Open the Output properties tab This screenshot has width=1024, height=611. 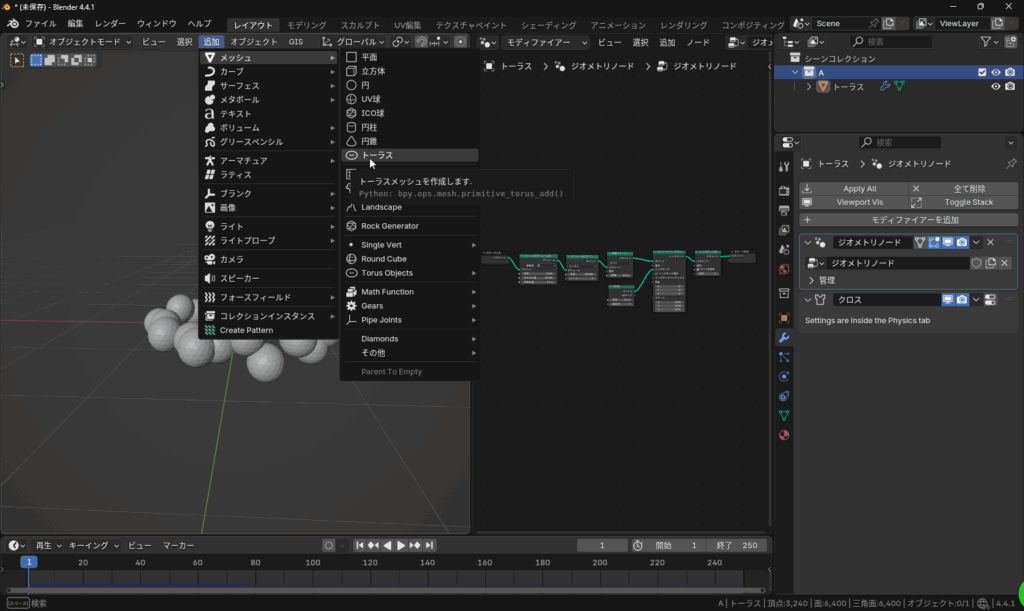784,210
